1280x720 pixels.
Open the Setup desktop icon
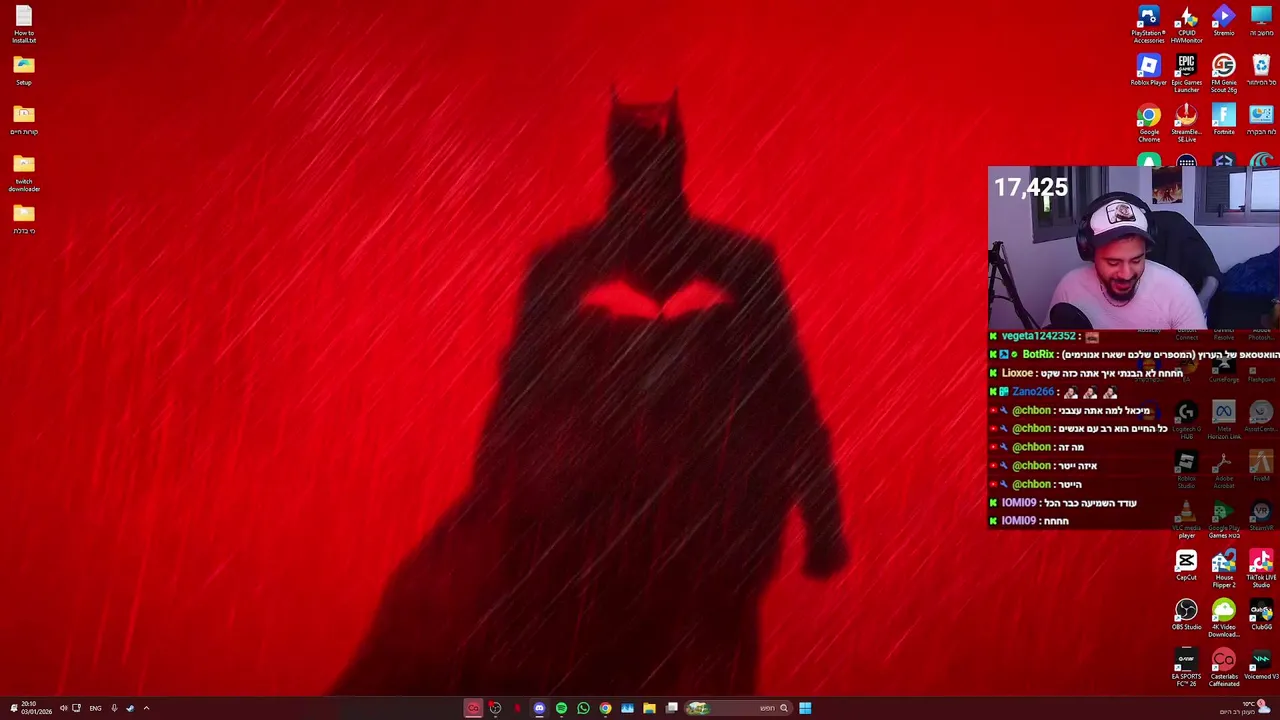[x=24, y=71]
